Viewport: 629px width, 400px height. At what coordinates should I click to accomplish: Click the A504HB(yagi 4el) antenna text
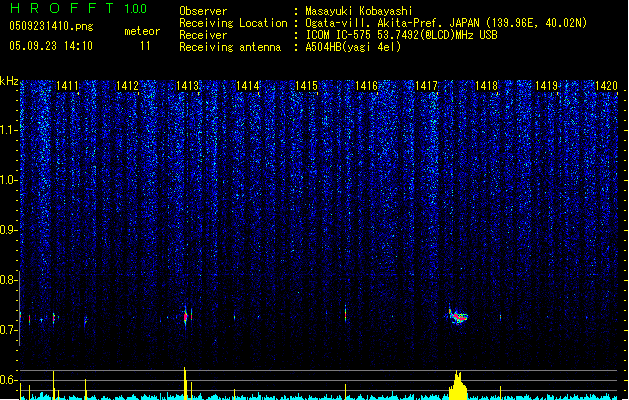pos(353,47)
